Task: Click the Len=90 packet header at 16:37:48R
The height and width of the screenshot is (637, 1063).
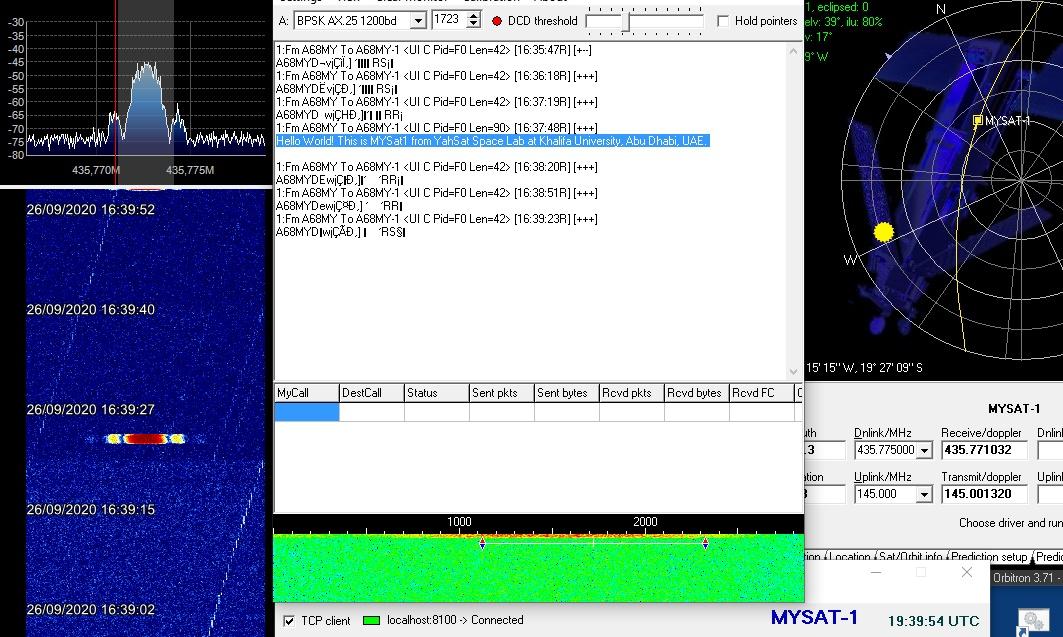Action: coord(437,128)
